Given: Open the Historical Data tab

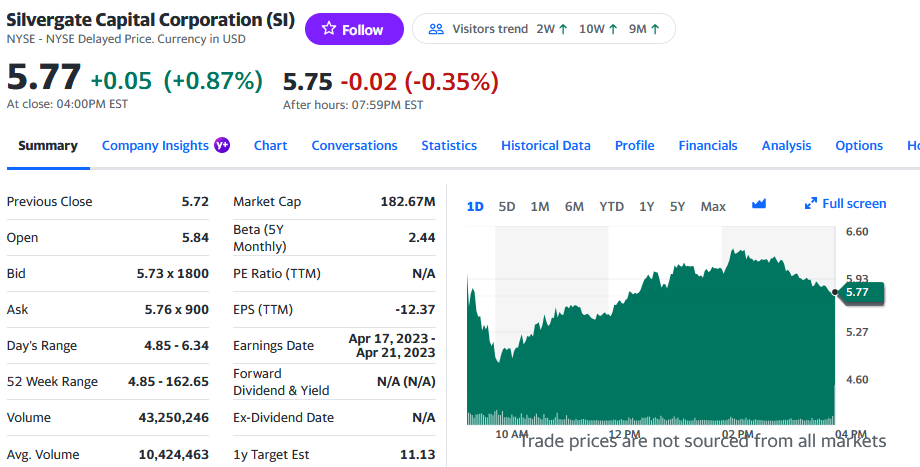Looking at the screenshot, I should [x=546, y=145].
